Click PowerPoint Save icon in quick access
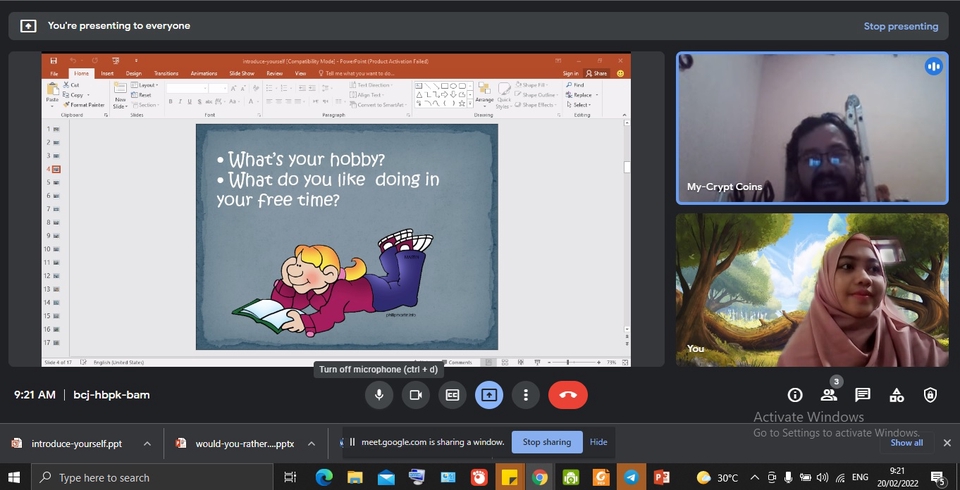This screenshot has width=960, height=490. [54, 61]
